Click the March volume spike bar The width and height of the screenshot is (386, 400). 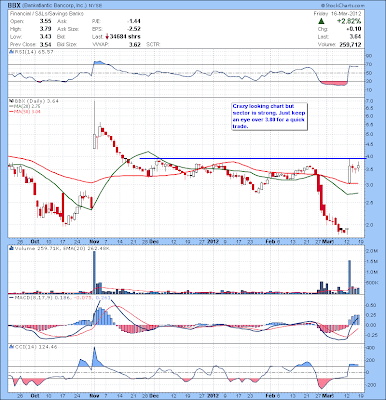pyautogui.click(x=350, y=277)
